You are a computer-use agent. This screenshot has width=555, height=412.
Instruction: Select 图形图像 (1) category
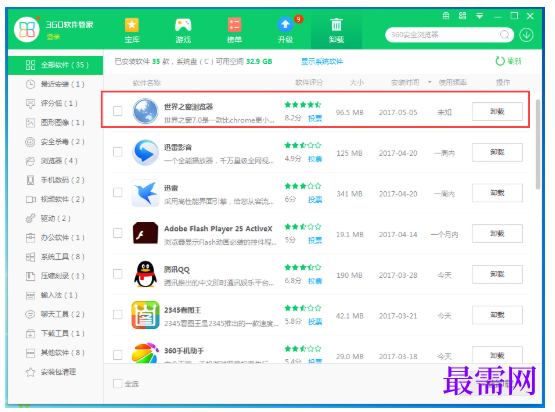tap(56, 122)
